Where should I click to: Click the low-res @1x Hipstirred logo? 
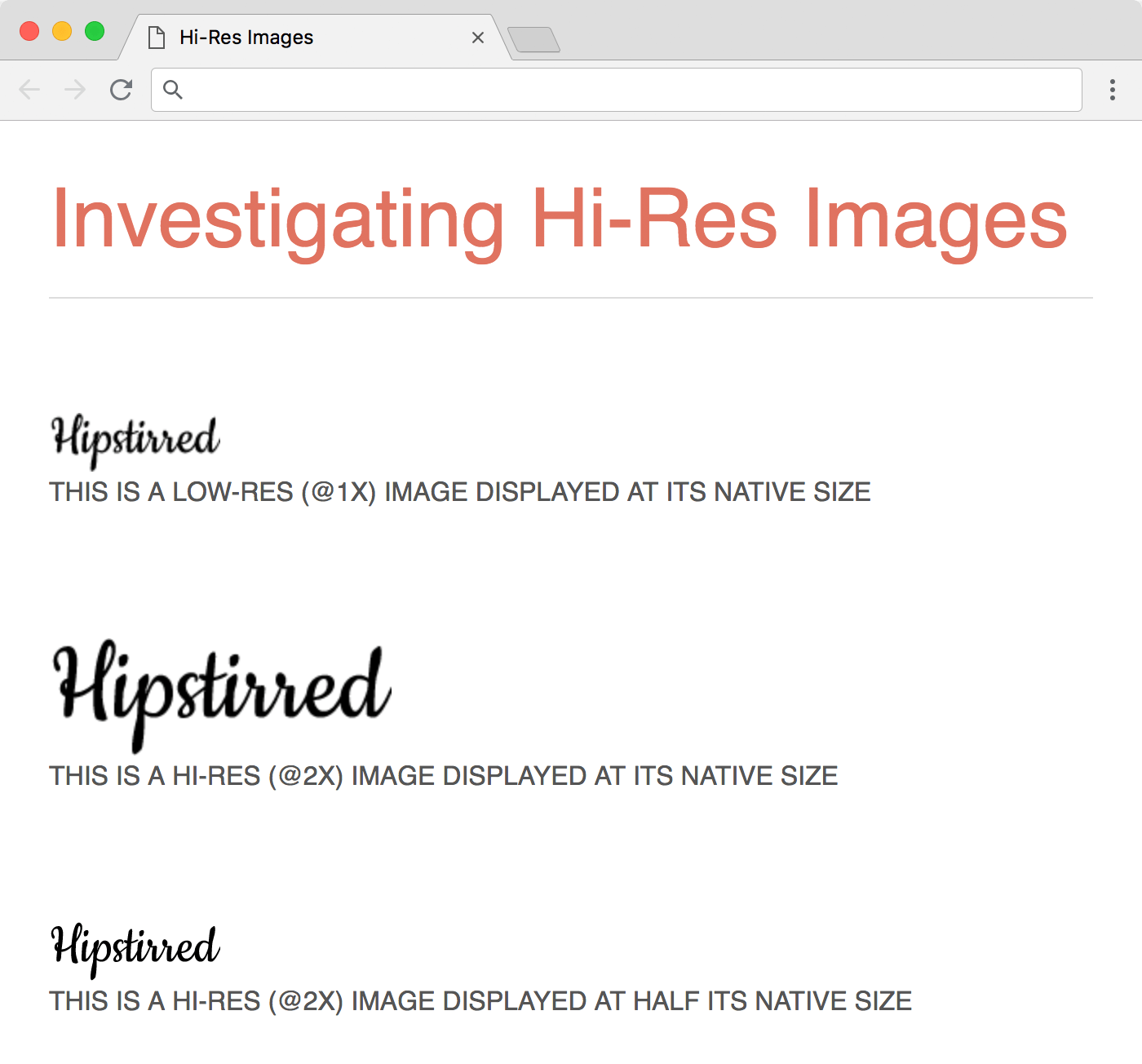[135, 441]
